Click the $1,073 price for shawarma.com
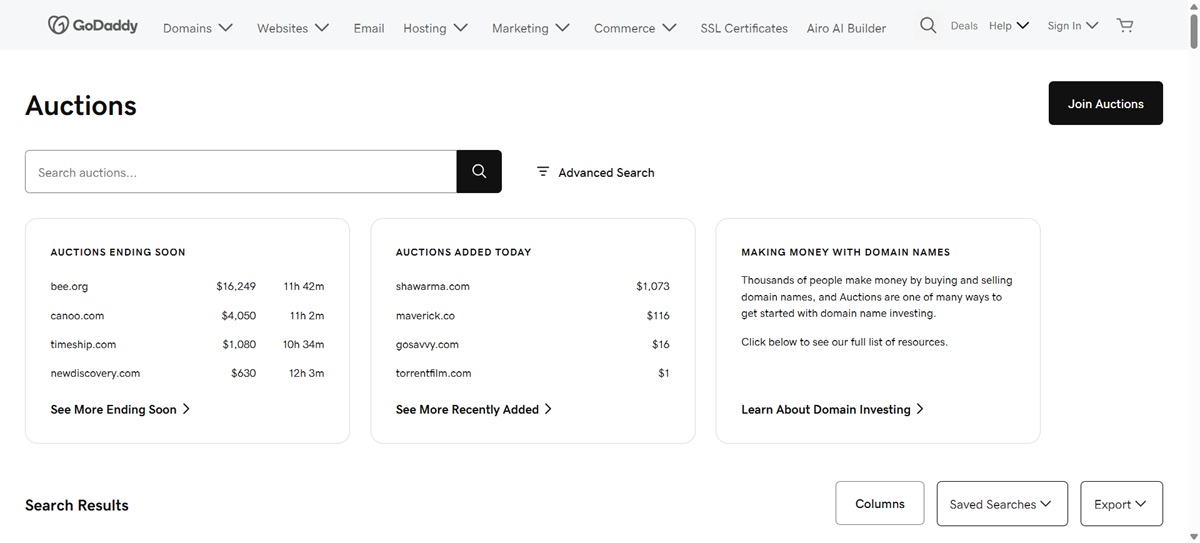 [x=653, y=286]
